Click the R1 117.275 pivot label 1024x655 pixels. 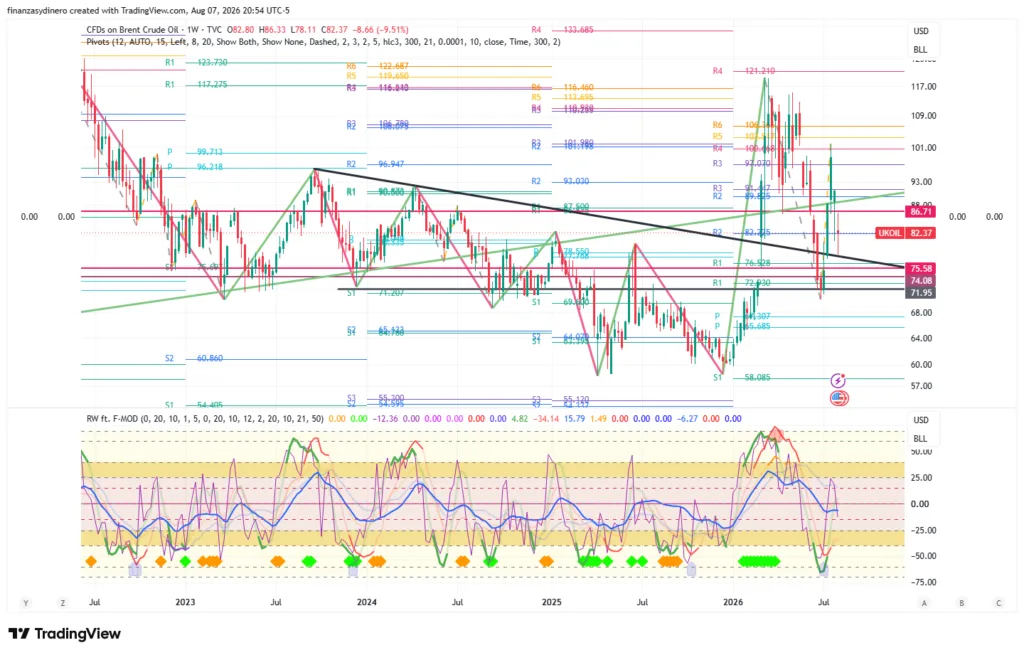click(x=196, y=84)
